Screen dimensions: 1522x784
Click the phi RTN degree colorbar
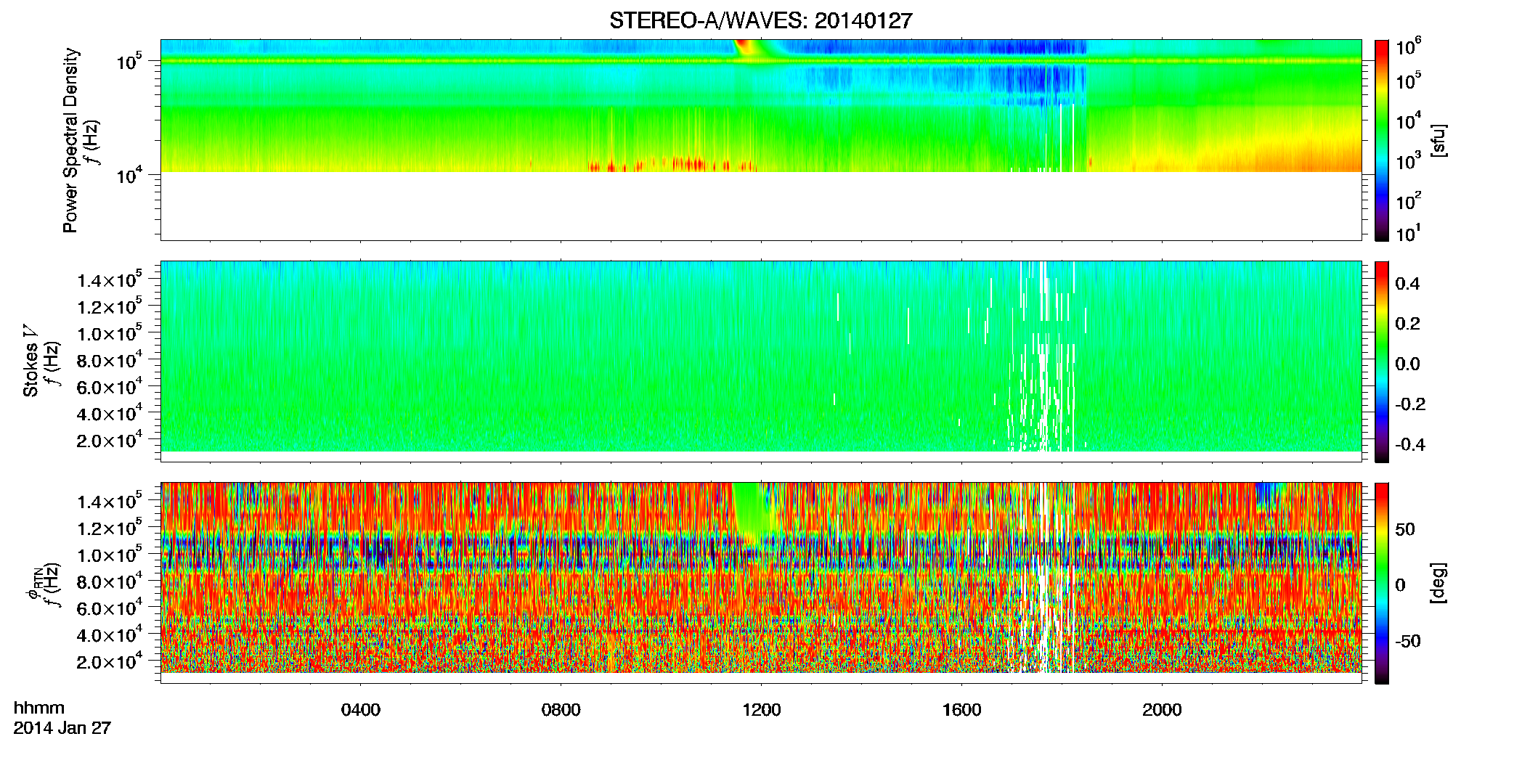[x=1382, y=583]
